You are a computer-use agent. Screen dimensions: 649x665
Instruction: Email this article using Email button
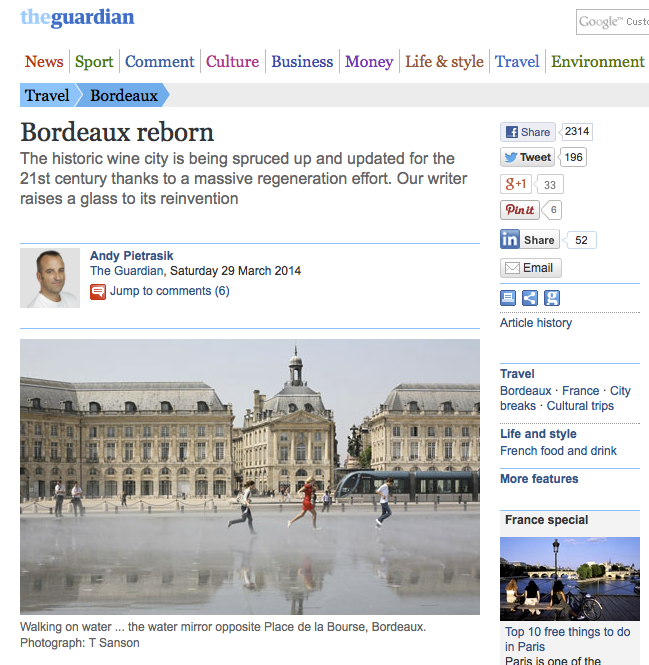point(531,268)
